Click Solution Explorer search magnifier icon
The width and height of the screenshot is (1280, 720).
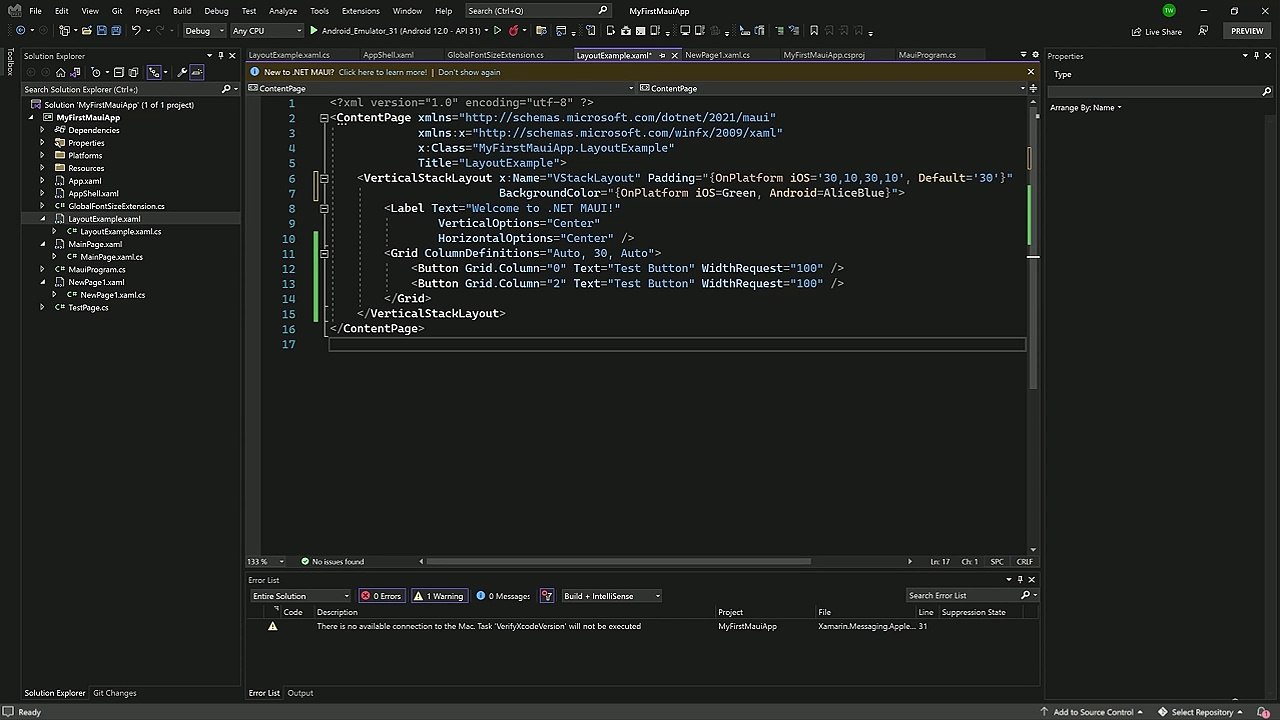point(226,89)
